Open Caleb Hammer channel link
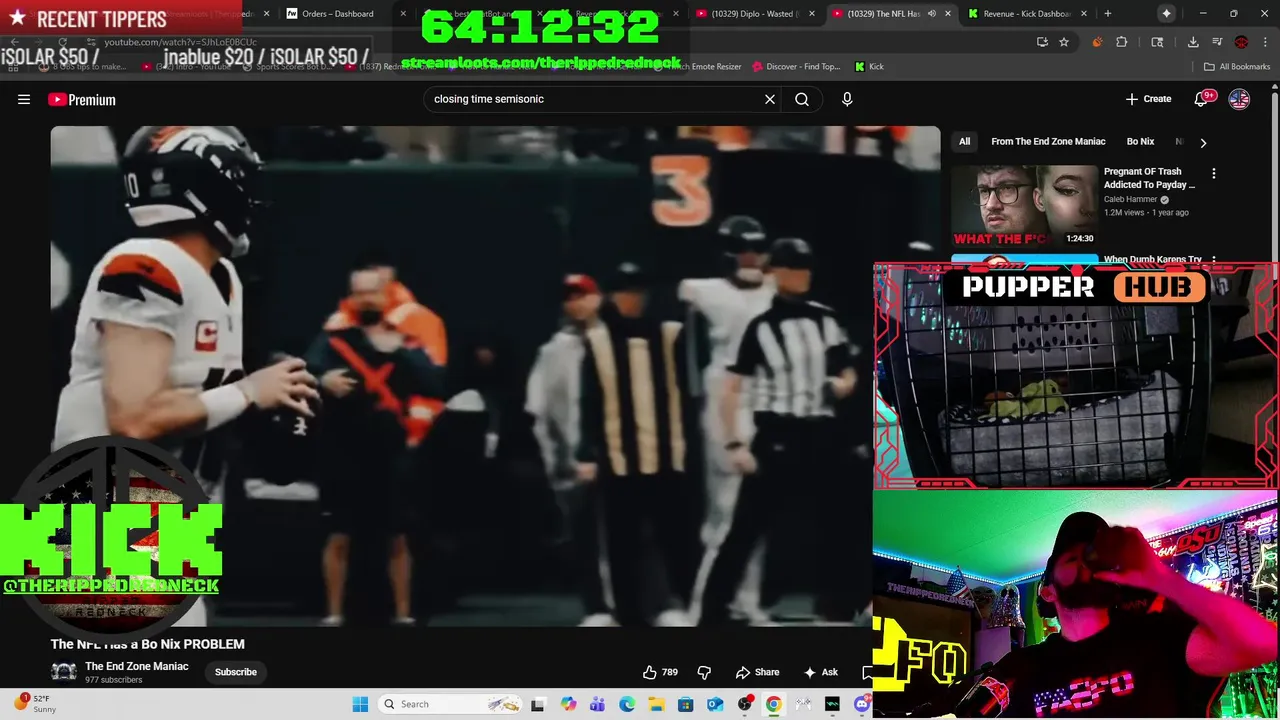The image size is (1280, 720). [1130, 199]
